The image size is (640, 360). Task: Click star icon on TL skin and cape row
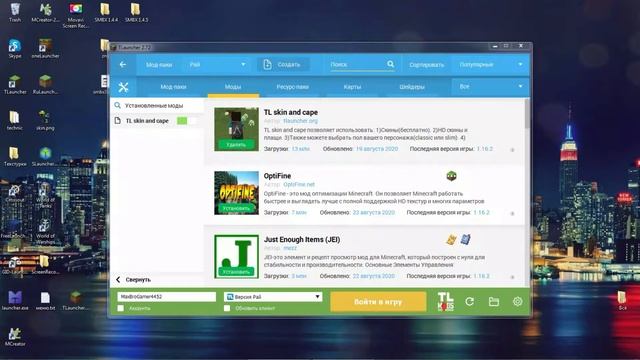click(512, 150)
